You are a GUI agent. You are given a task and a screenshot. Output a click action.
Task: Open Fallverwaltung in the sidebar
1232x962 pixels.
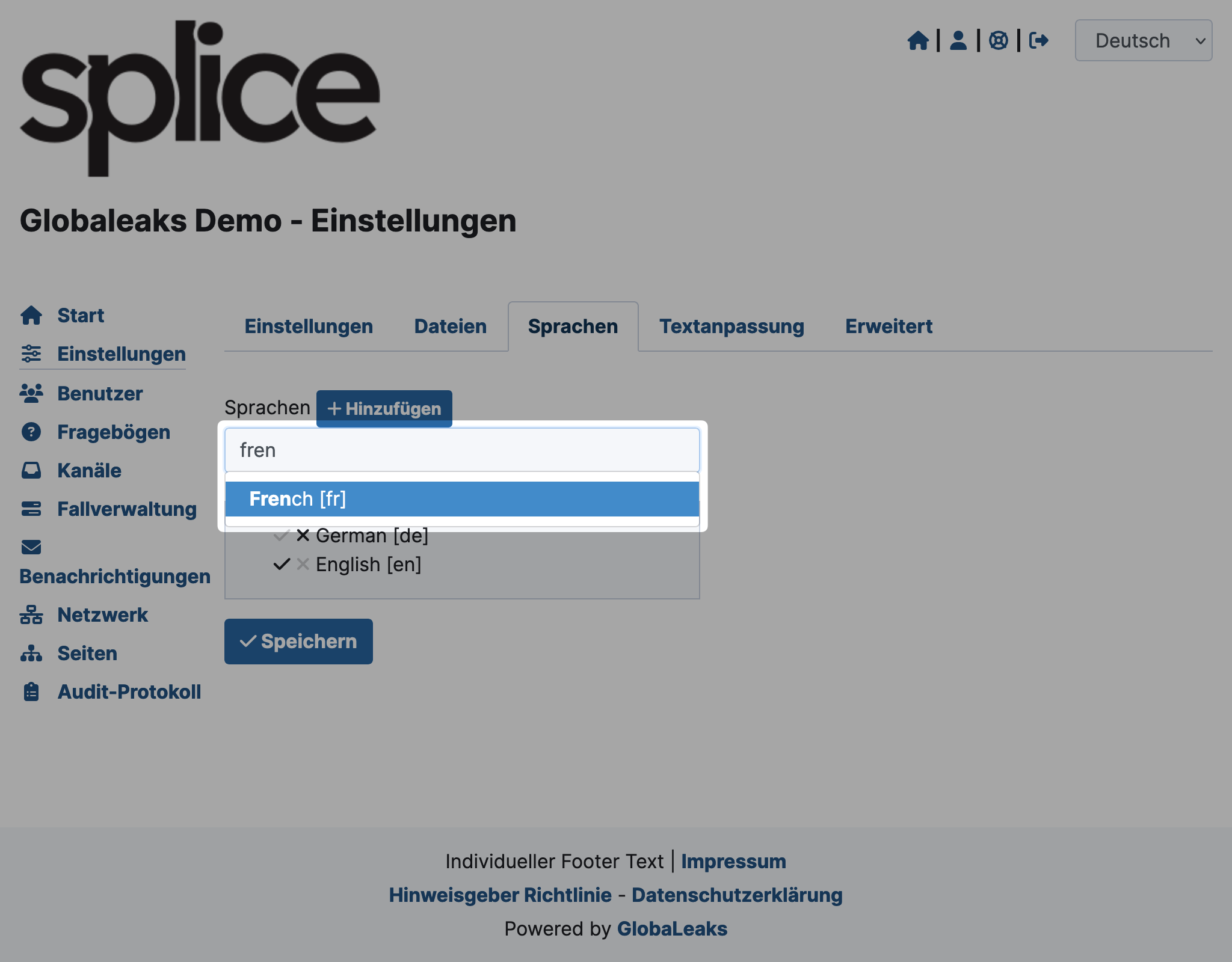tap(127, 509)
